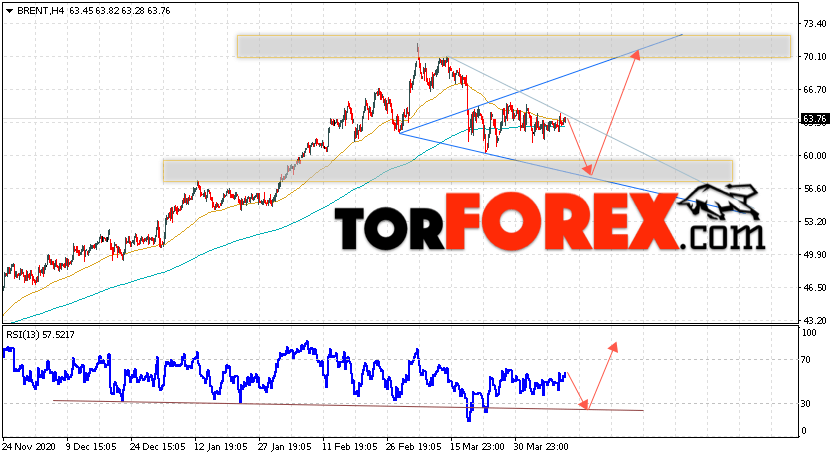Select the BRENT,H4 symbol title text

42,11
